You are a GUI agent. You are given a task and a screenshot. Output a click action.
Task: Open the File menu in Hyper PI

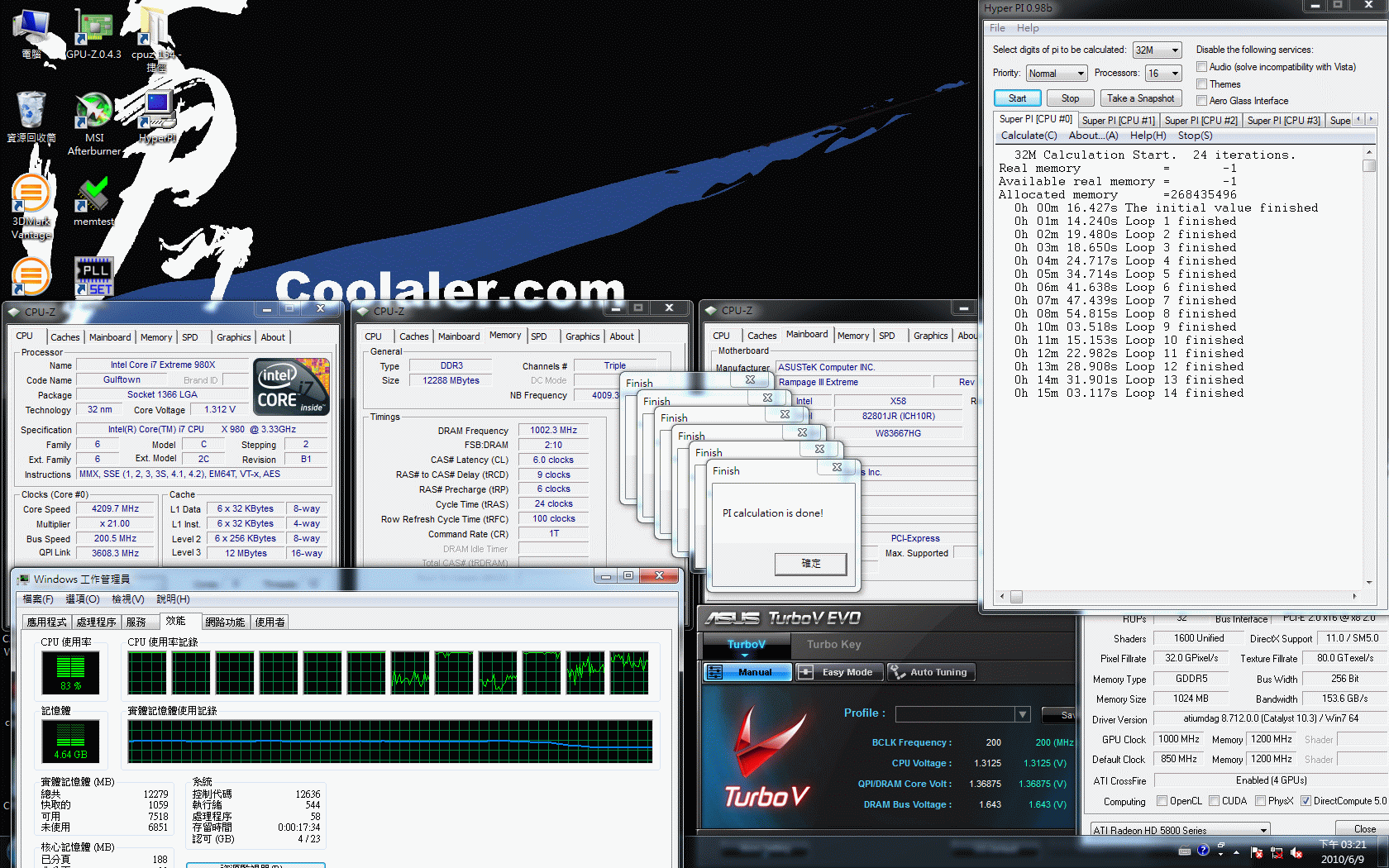pos(997,28)
